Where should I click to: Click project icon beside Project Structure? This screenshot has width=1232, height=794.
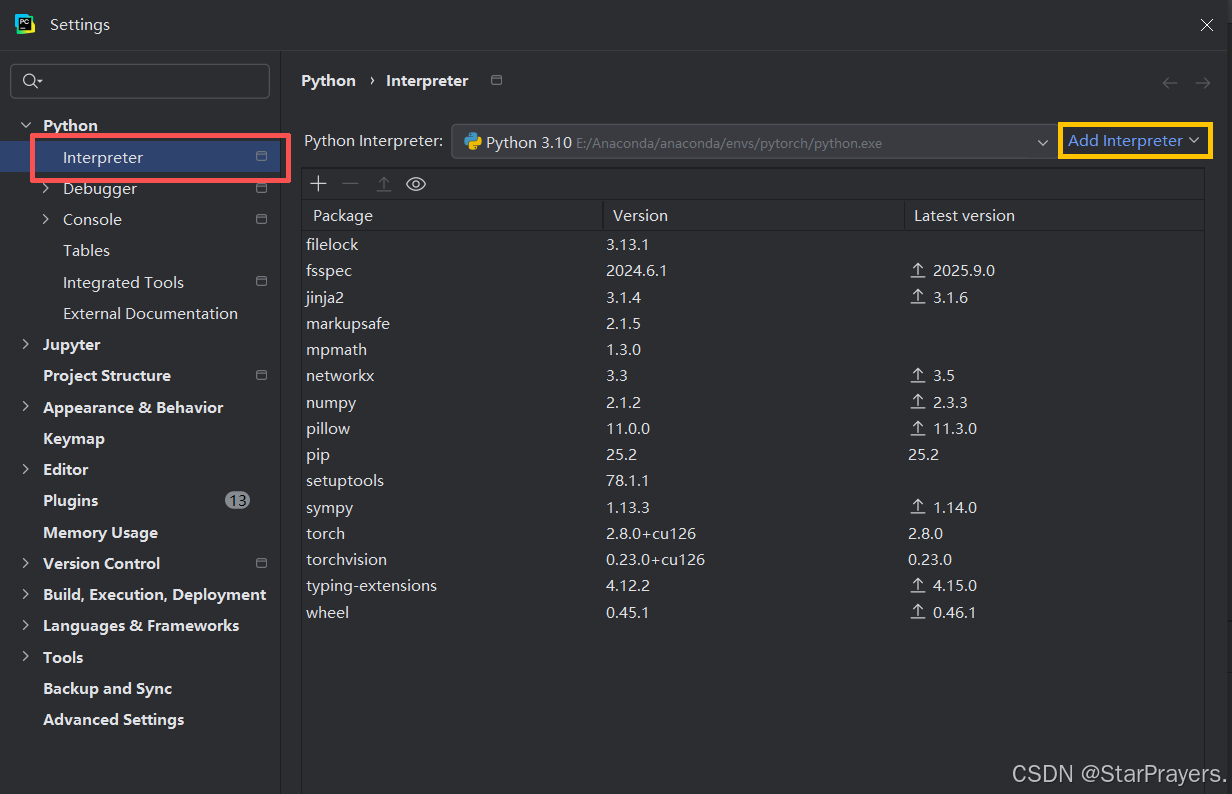pos(262,375)
